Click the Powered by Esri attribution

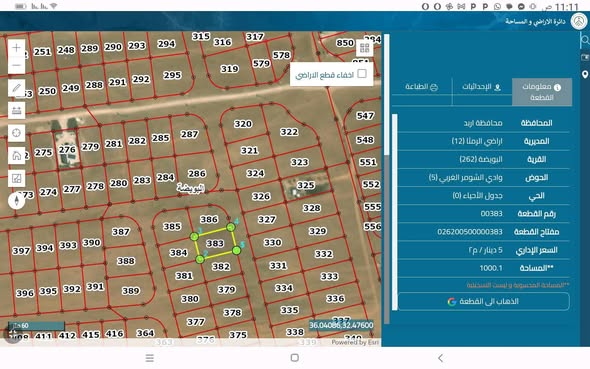click(x=355, y=342)
